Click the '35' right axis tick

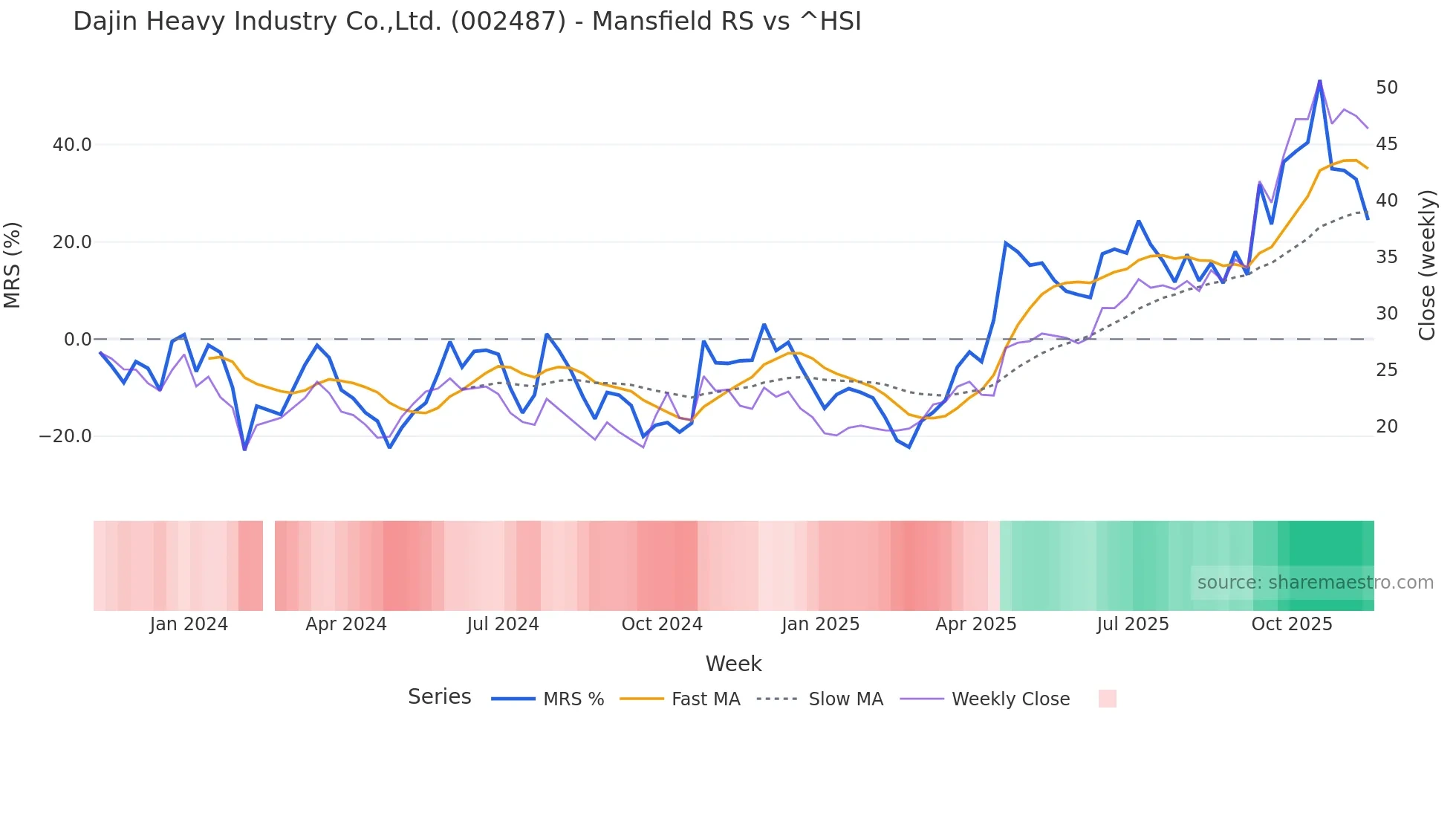point(1387,257)
